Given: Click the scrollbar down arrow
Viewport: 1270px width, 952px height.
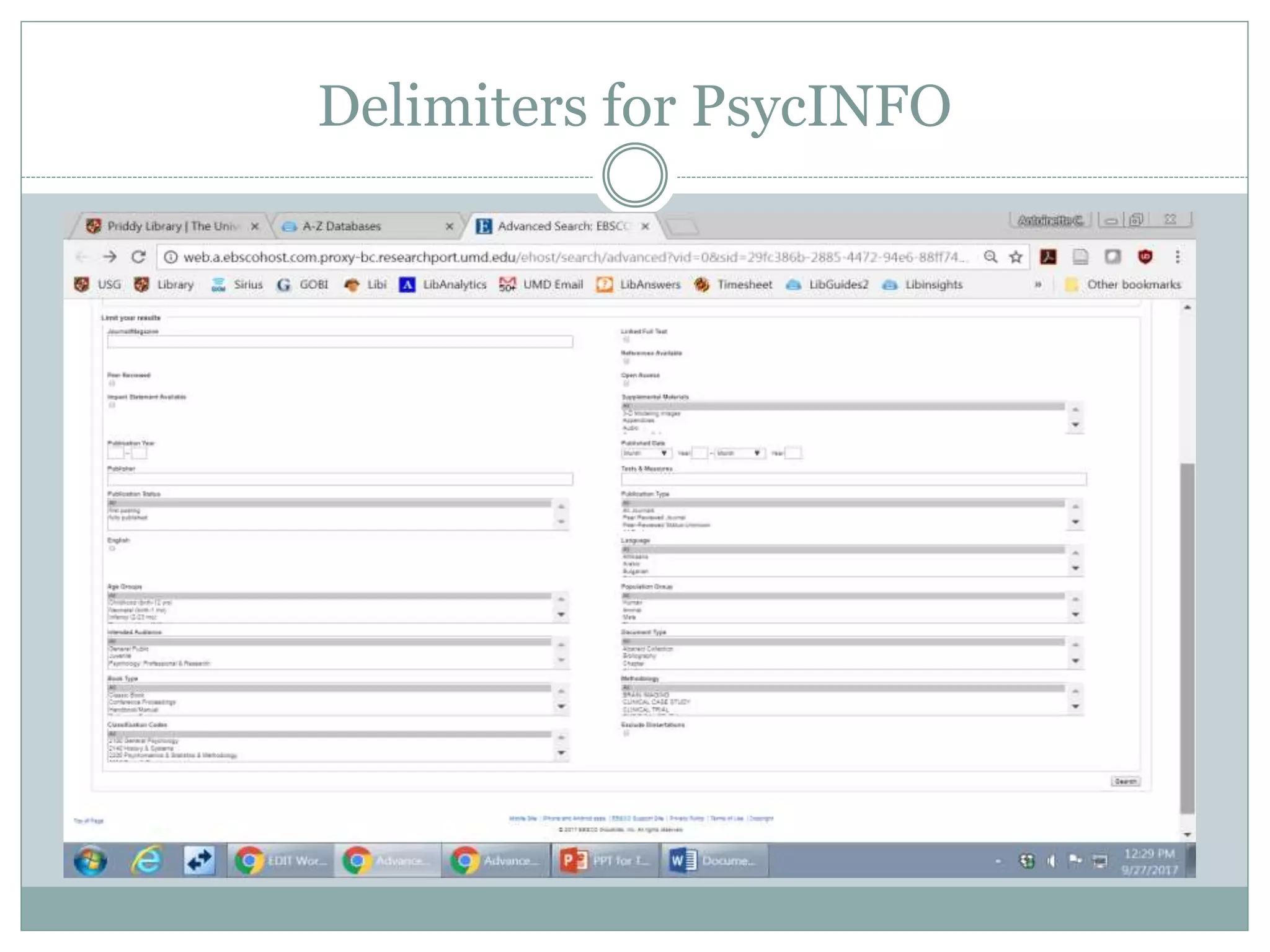Looking at the screenshot, I should pos(1186,834).
